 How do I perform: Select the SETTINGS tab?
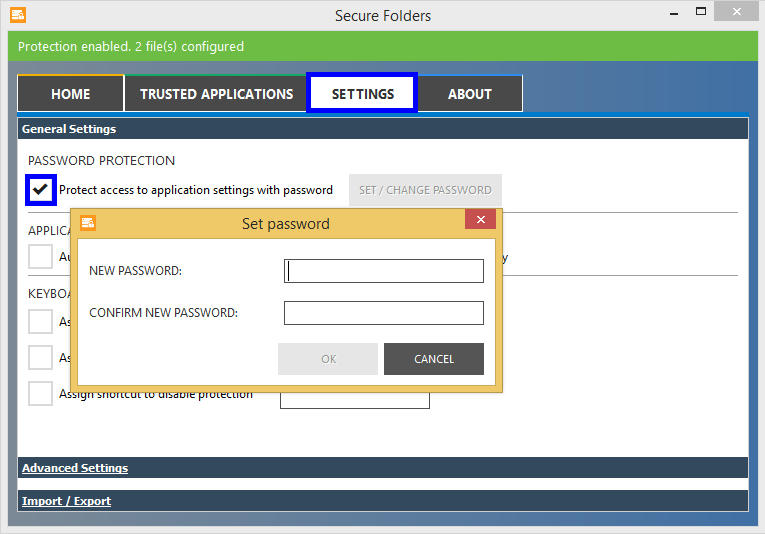pos(362,93)
